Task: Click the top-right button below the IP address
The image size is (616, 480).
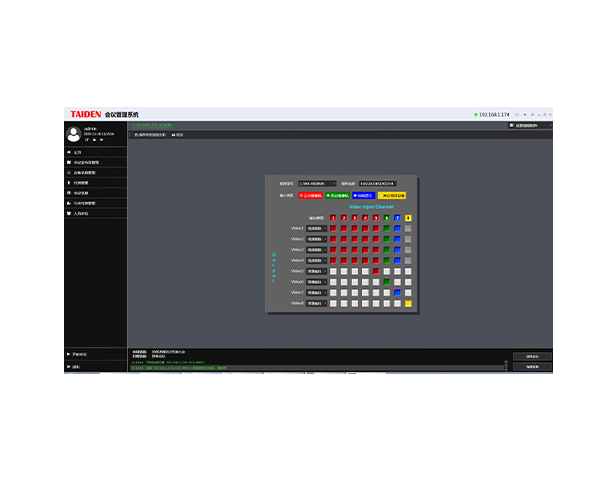Action: [526, 125]
